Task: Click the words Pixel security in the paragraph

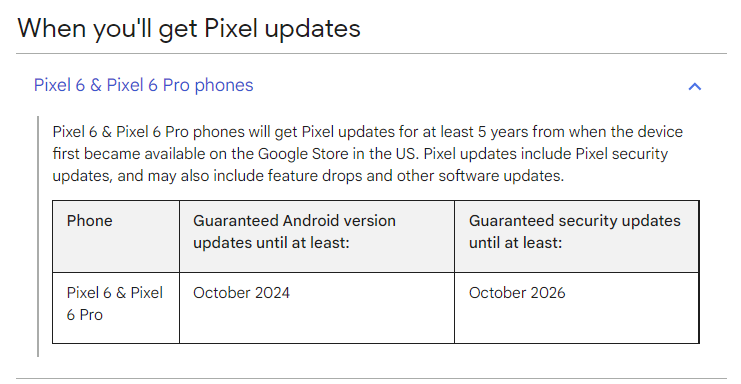Action: click(x=621, y=154)
